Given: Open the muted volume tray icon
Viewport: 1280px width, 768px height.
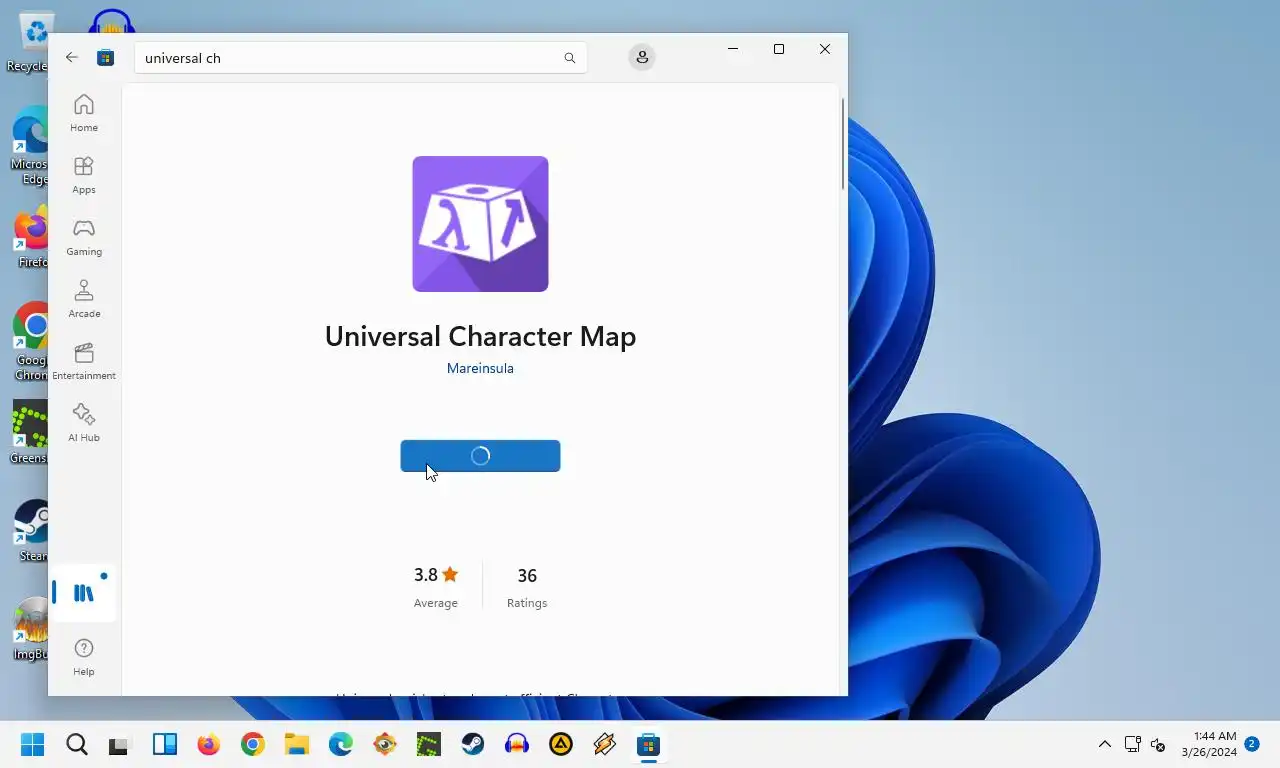Looking at the screenshot, I should [x=1158, y=744].
